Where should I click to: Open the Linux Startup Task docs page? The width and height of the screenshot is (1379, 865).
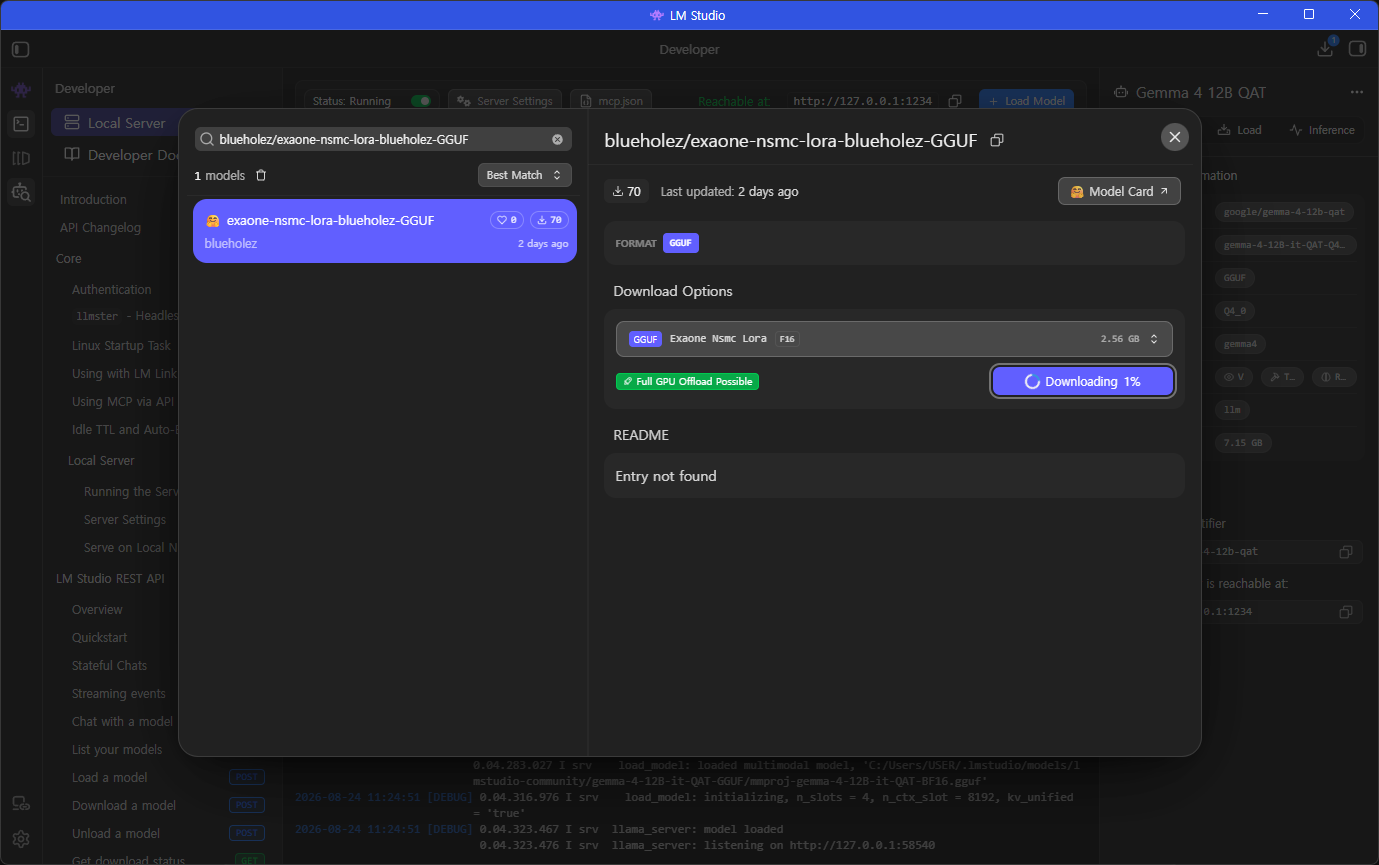coord(121,346)
